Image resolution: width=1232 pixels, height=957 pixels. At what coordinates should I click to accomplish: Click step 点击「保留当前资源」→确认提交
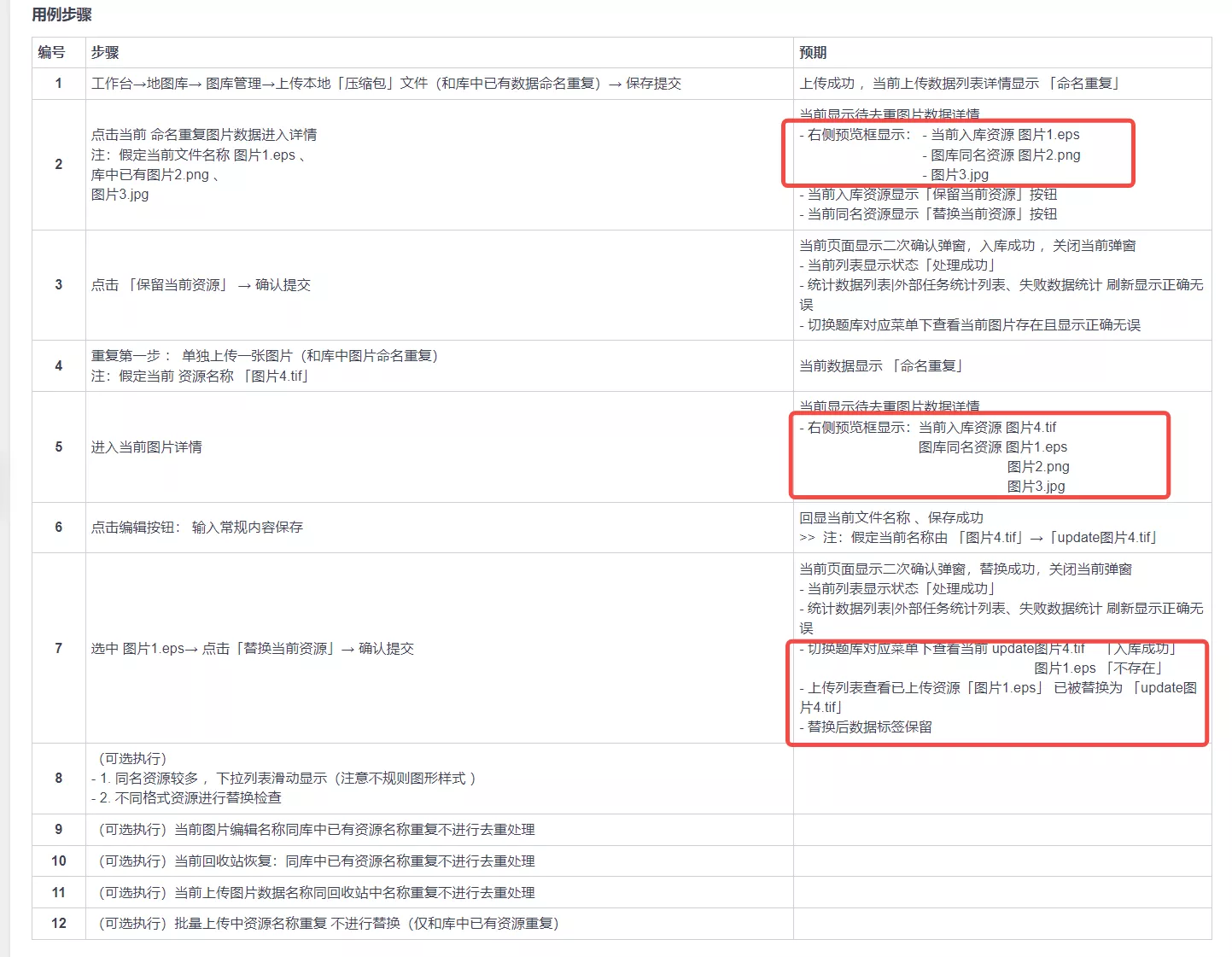tap(201, 285)
